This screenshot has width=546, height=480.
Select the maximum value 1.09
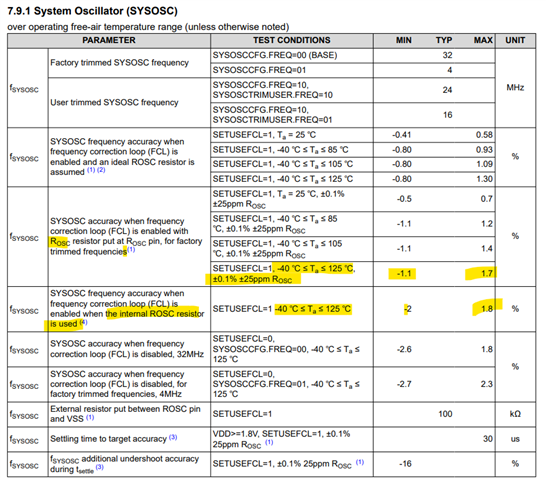click(x=484, y=164)
